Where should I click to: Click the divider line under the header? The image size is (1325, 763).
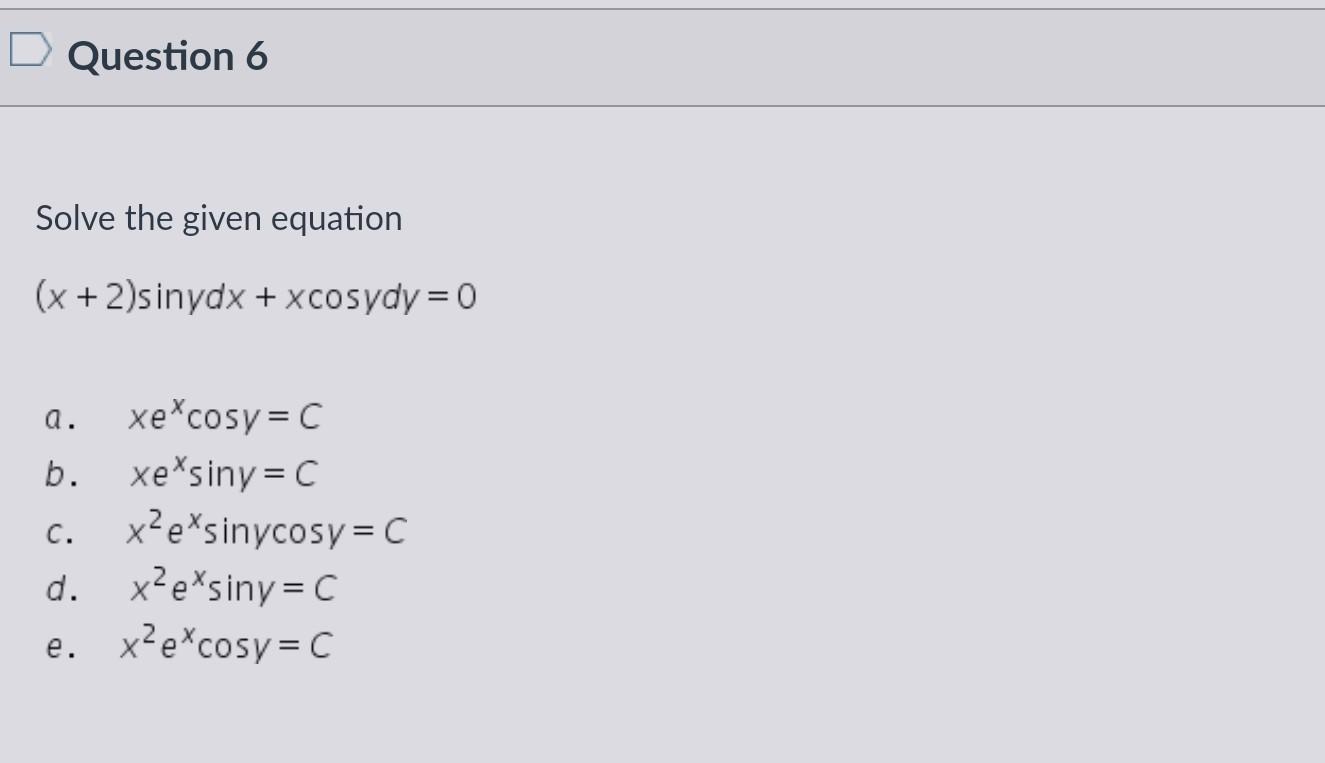click(660, 105)
